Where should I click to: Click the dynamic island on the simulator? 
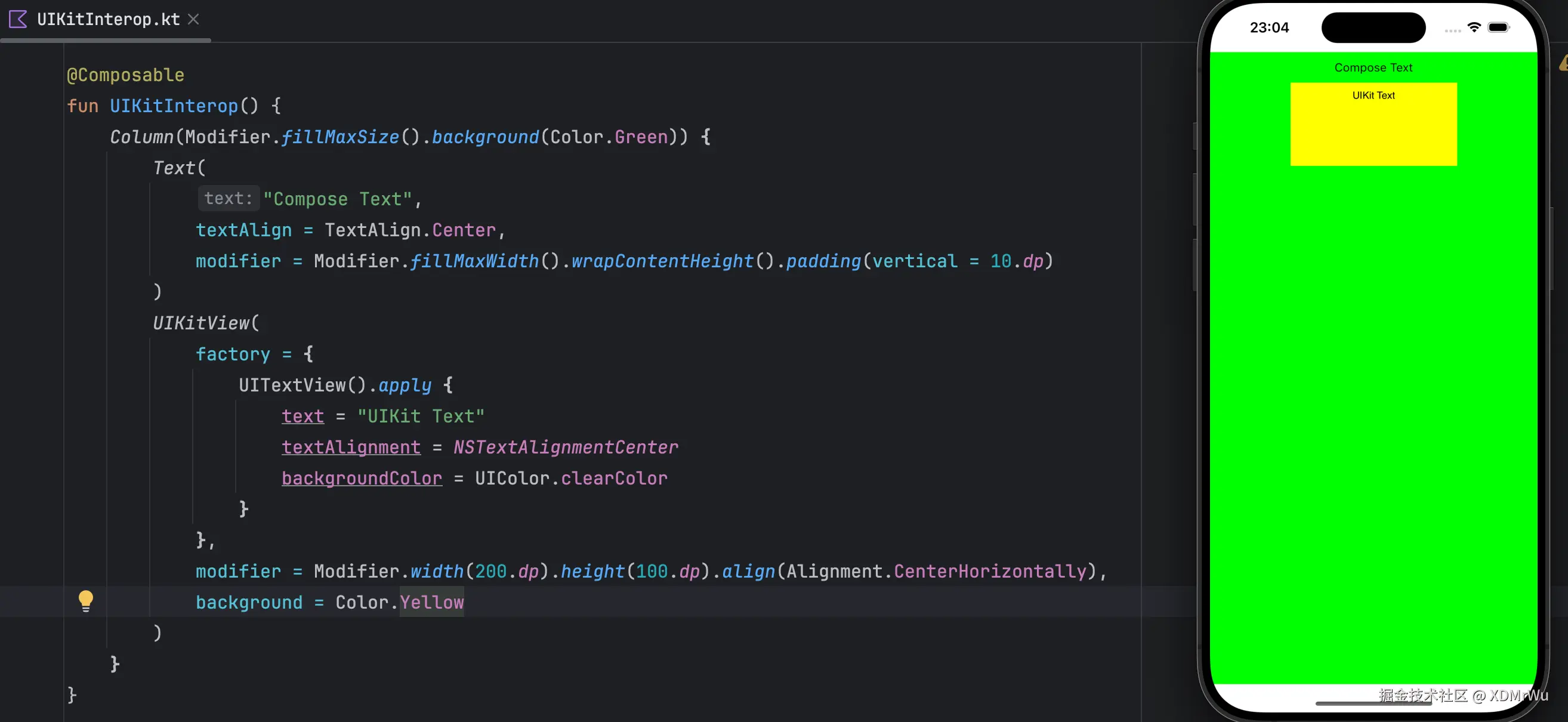[1373, 27]
